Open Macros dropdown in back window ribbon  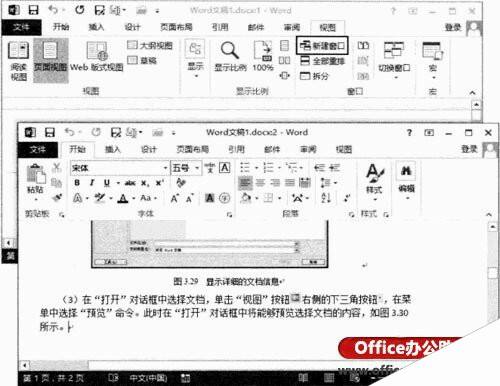coord(432,60)
